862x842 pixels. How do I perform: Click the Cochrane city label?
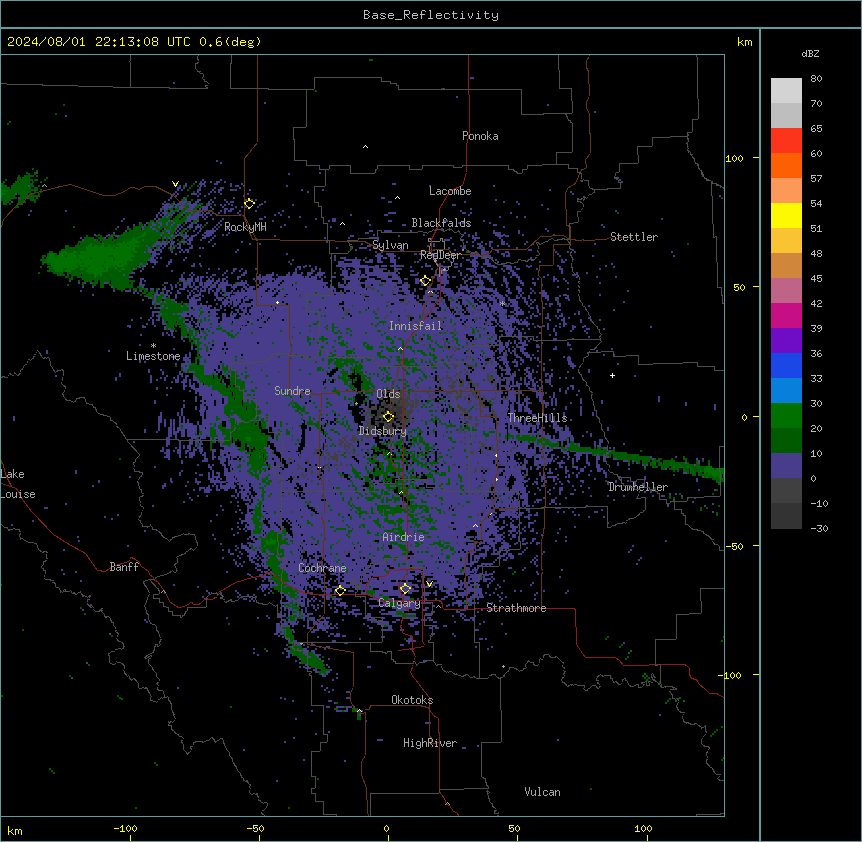[322, 568]
